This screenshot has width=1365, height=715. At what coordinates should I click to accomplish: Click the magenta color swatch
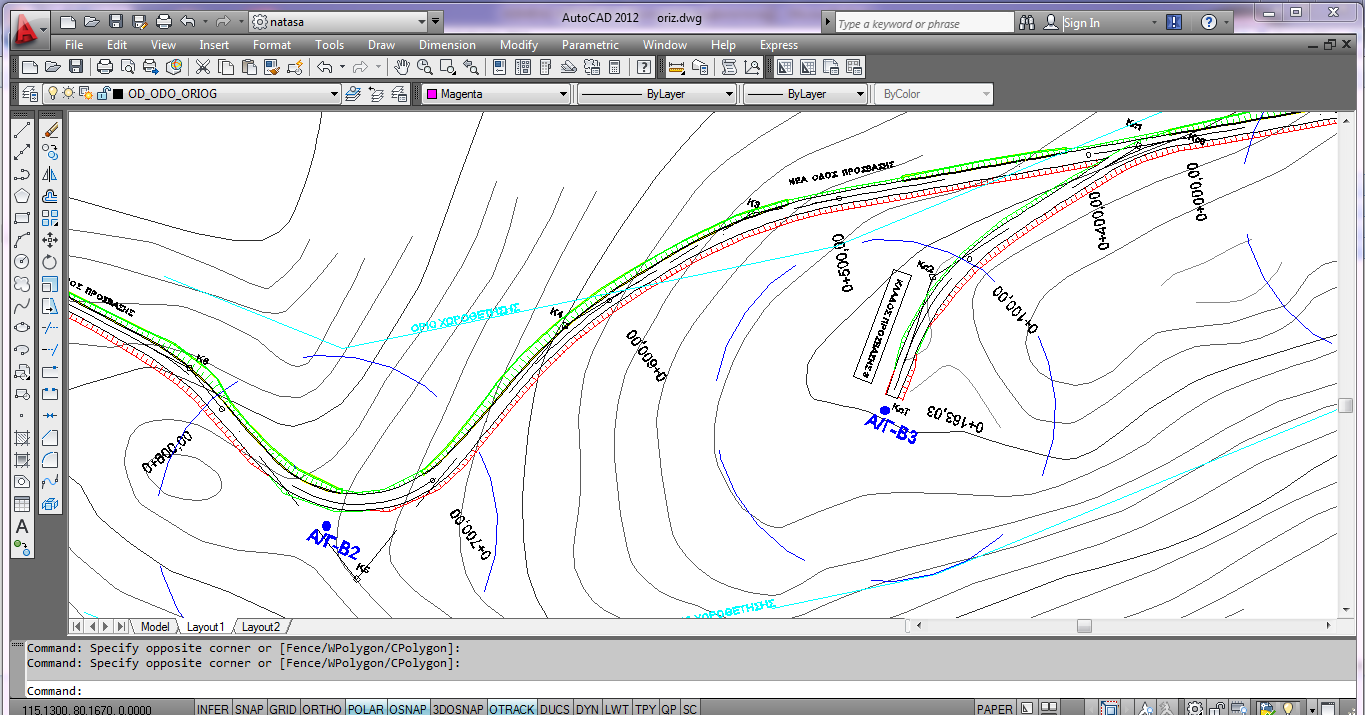[431, 94]
